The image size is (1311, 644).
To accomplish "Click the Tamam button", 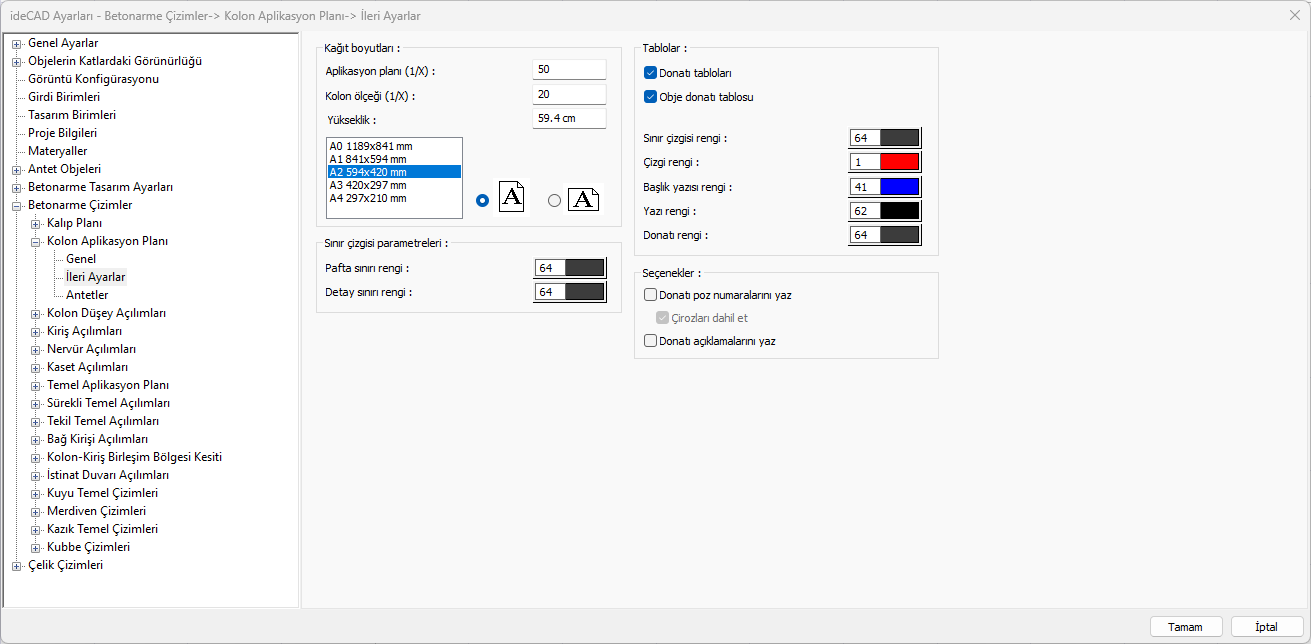I will [x=1185, y=627].
